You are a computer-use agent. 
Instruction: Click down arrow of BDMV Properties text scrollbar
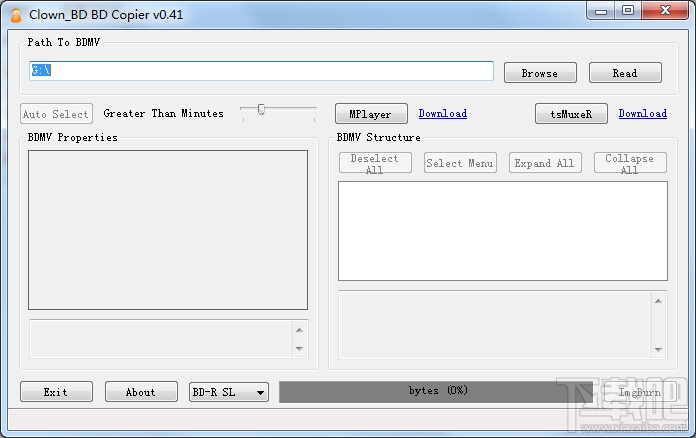click(x=299, y=349)
